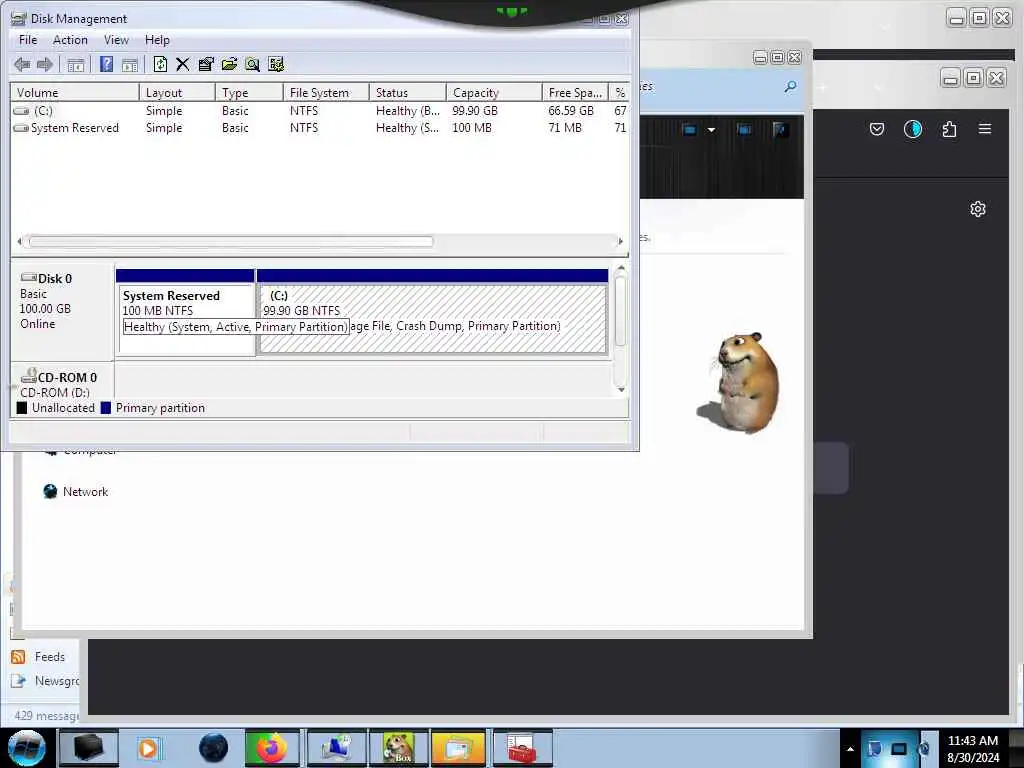Sort by the Status column header
The height and width of the screenshot is (768, 1024).
[408, 93]
